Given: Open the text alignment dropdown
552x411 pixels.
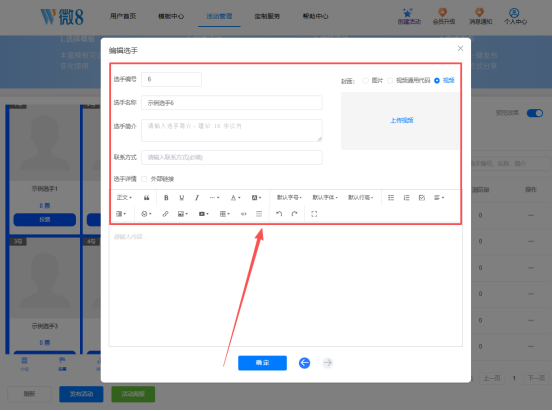Looking at the screenshot, I should [439, 198].
